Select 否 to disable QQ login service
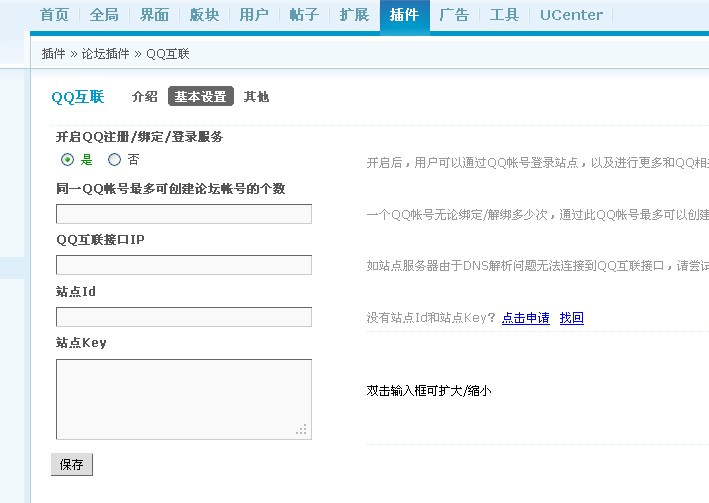The image size is (709, 503). (x=114, y=160)
